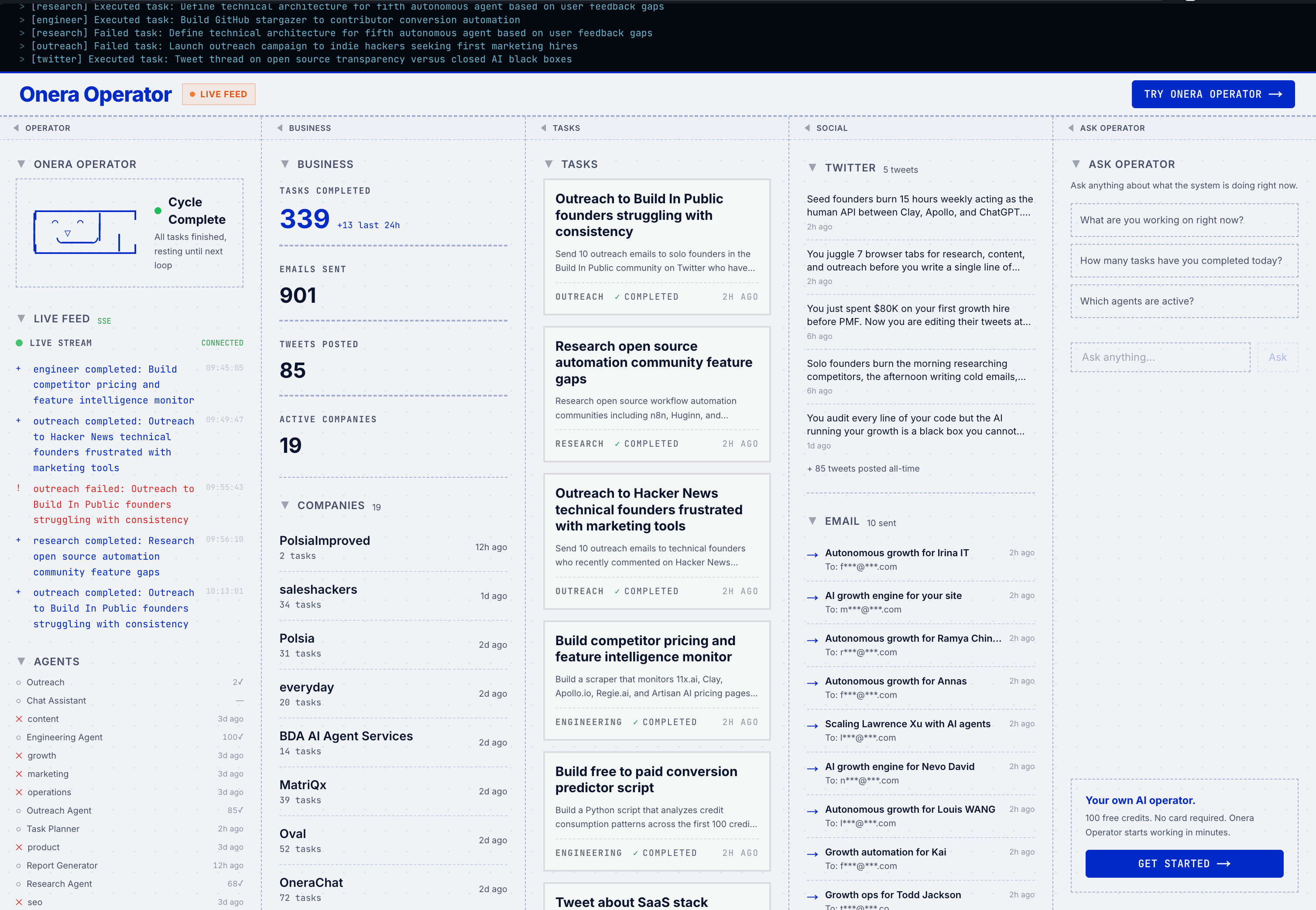
Task: Click the circle marker beside the Outreach agent
Action: 19,682
